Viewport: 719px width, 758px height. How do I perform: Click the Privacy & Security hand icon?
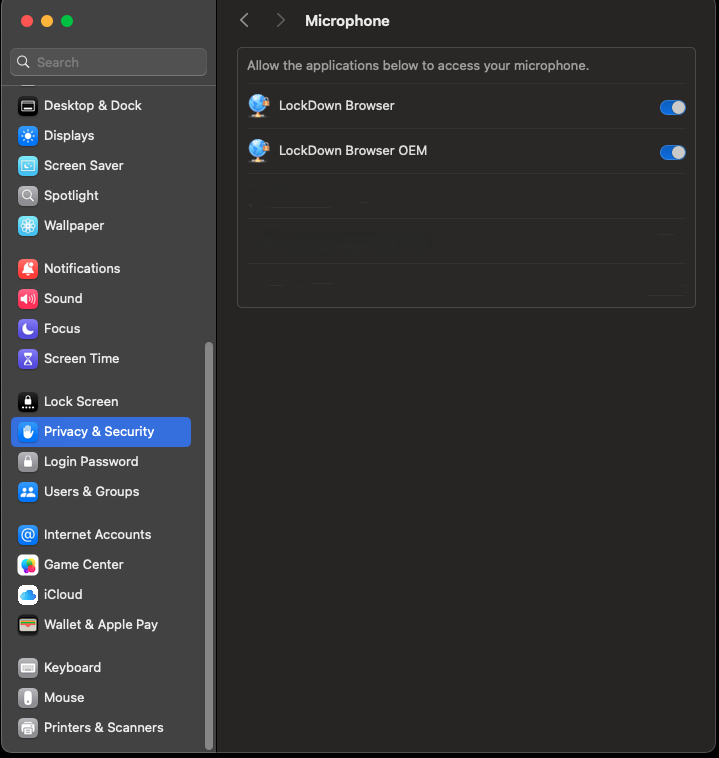click(x=28, y=432)
